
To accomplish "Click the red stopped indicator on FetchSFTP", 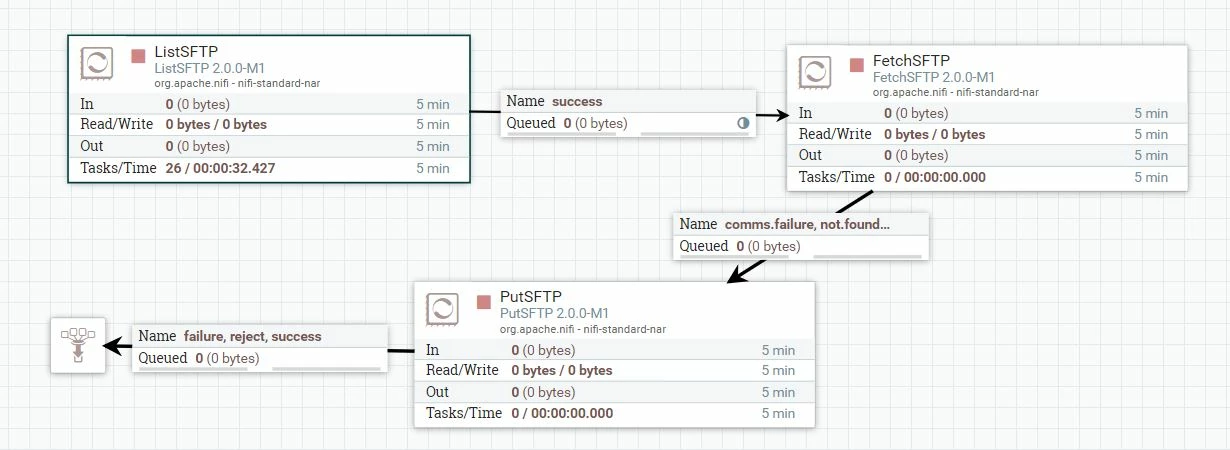I will click(x=857, y=64).
